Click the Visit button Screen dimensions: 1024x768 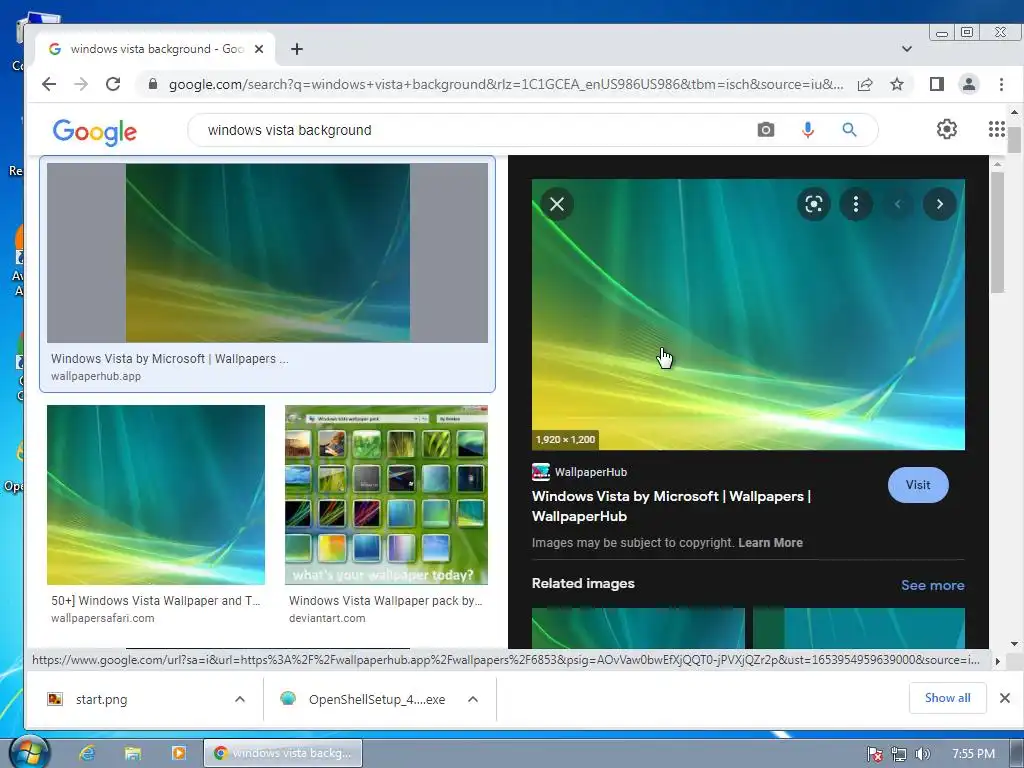(918, 485)
